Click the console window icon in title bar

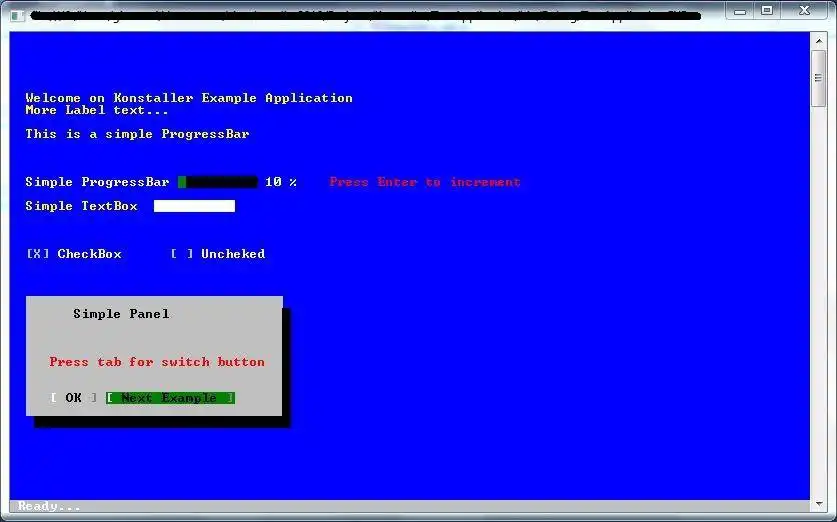18,15
